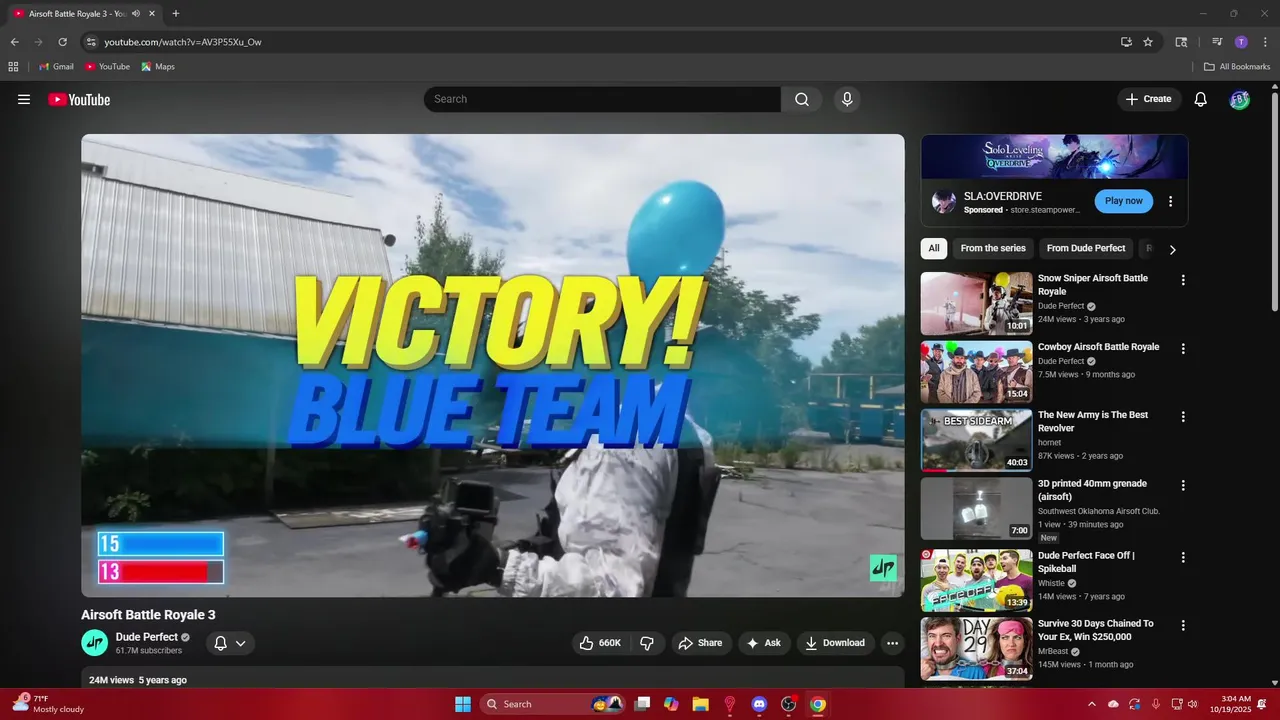Switch to Airsoft Battle Royale 3 tab
The height and width of the screenshot is (720, 1280).
click(78, 14)
